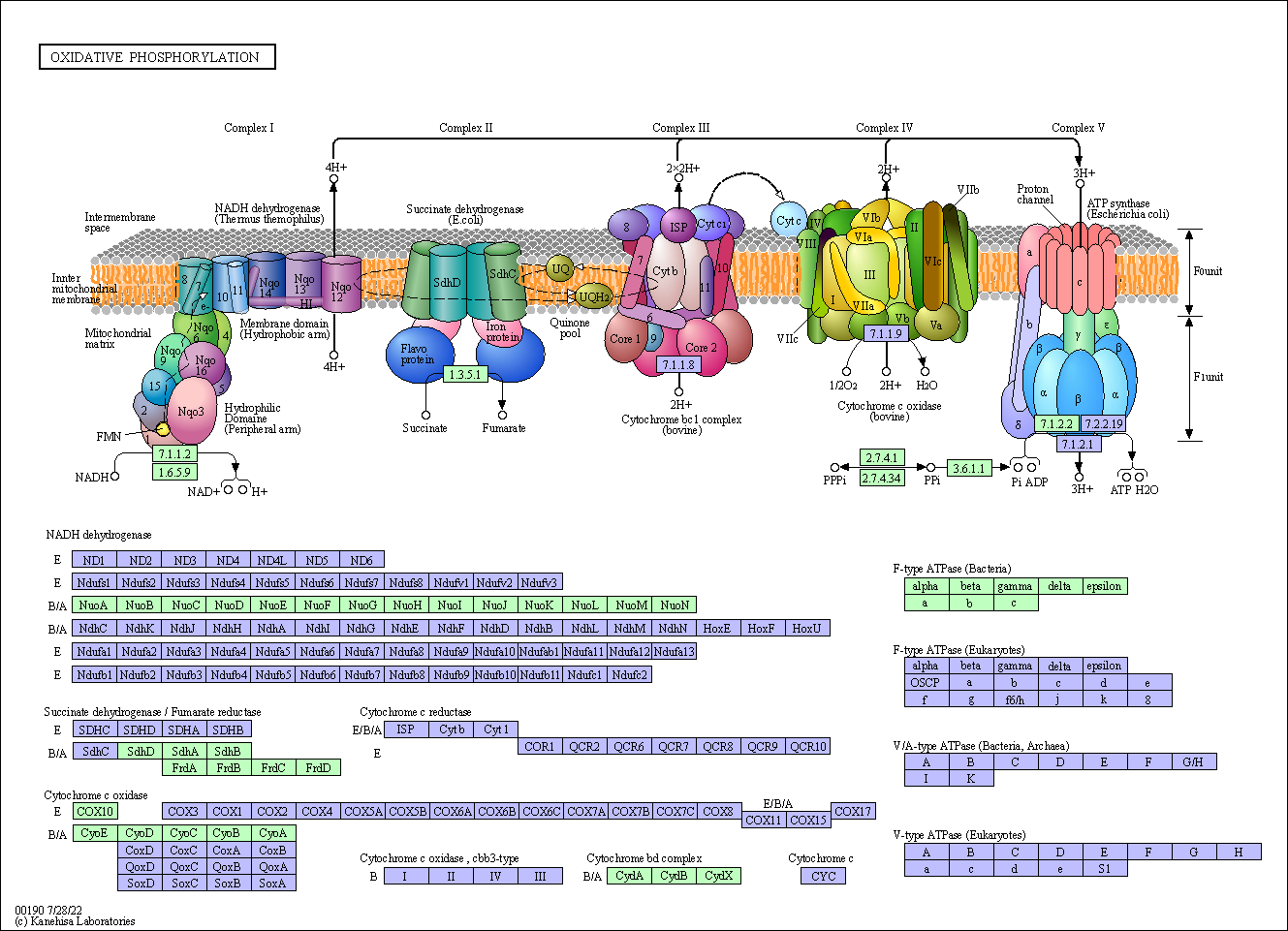
Task: Click the COX3 gene box
Action: (183, 811)
